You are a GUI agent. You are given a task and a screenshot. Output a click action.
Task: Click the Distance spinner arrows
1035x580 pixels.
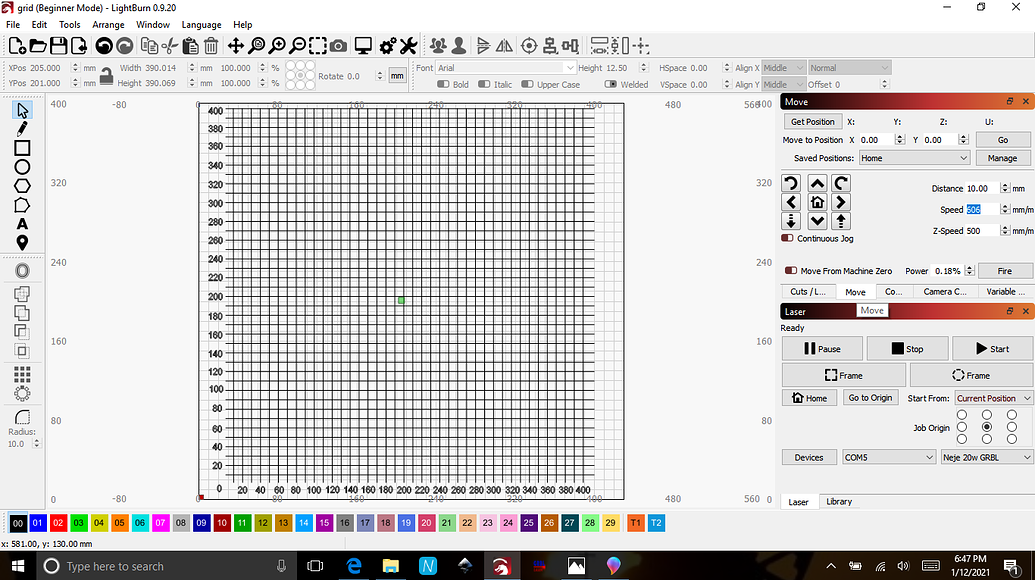tap(1005, 188)
